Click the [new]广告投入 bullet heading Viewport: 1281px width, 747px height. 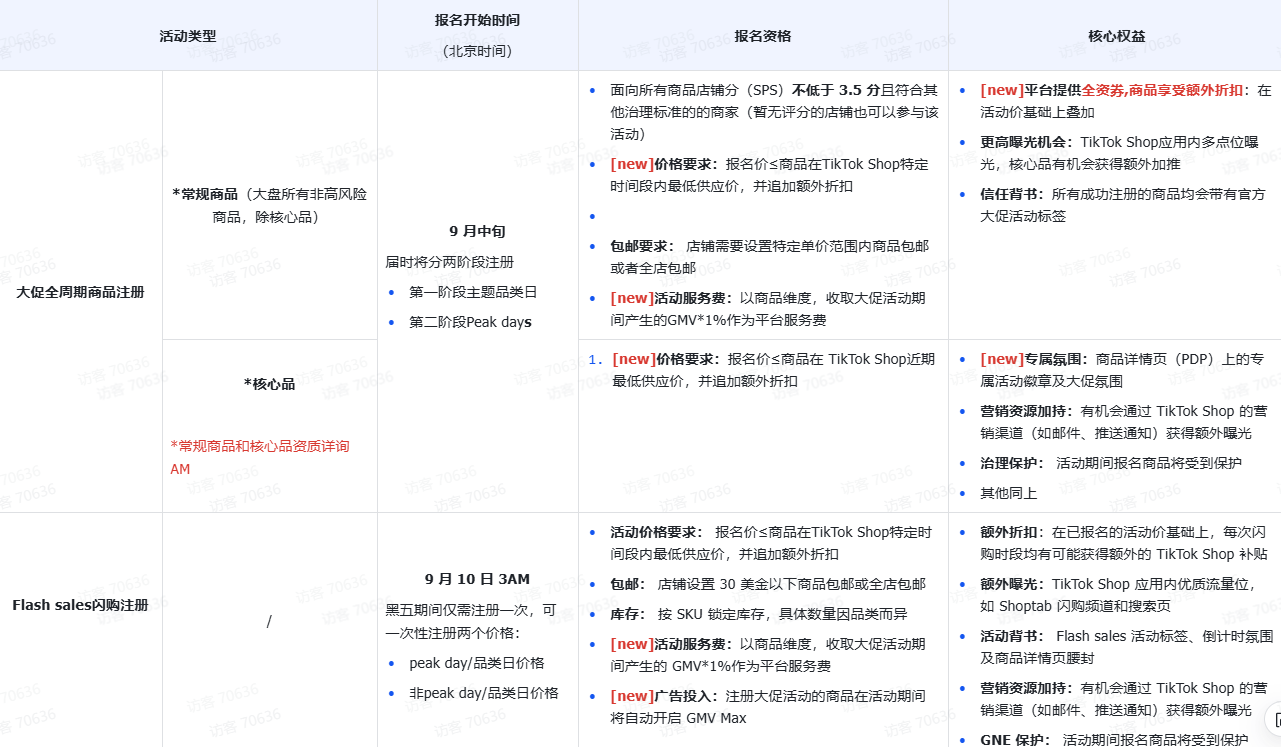click(667, 696)
